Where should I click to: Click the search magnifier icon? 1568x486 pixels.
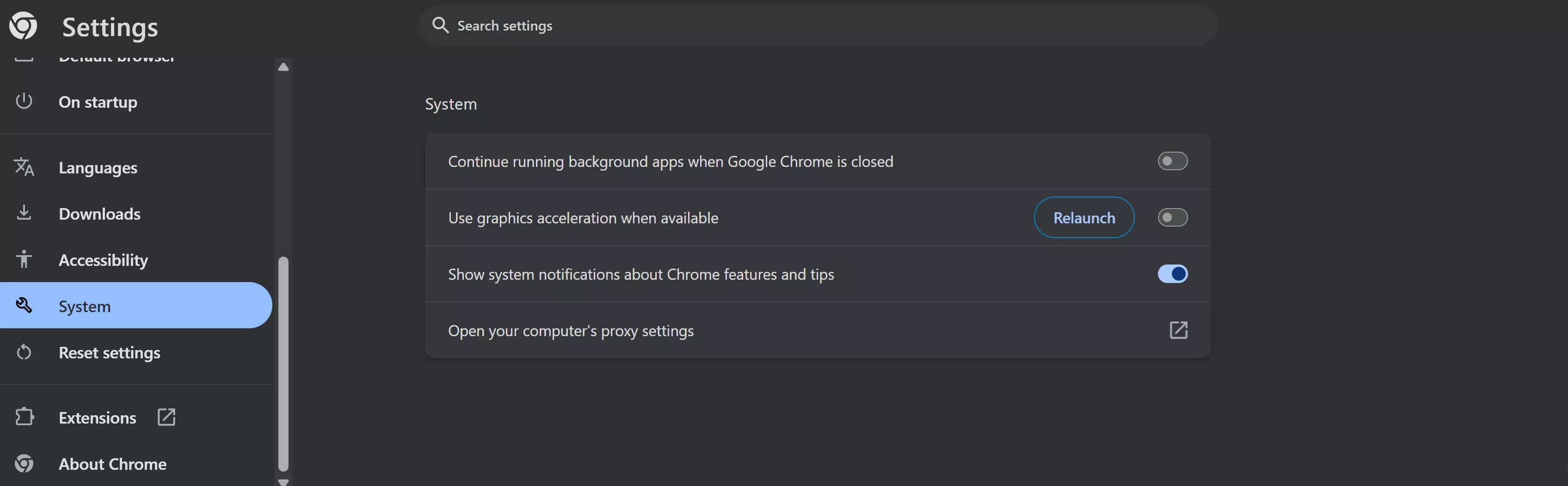point(440,25)
